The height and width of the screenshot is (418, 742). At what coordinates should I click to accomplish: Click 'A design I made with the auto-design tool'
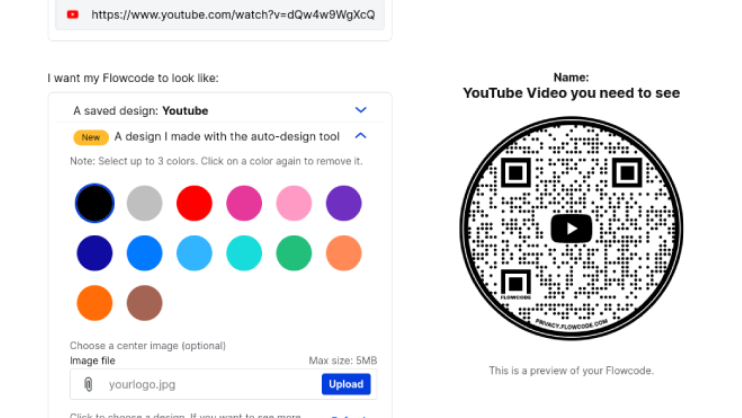pyautogui.click(x=227, y=137)
